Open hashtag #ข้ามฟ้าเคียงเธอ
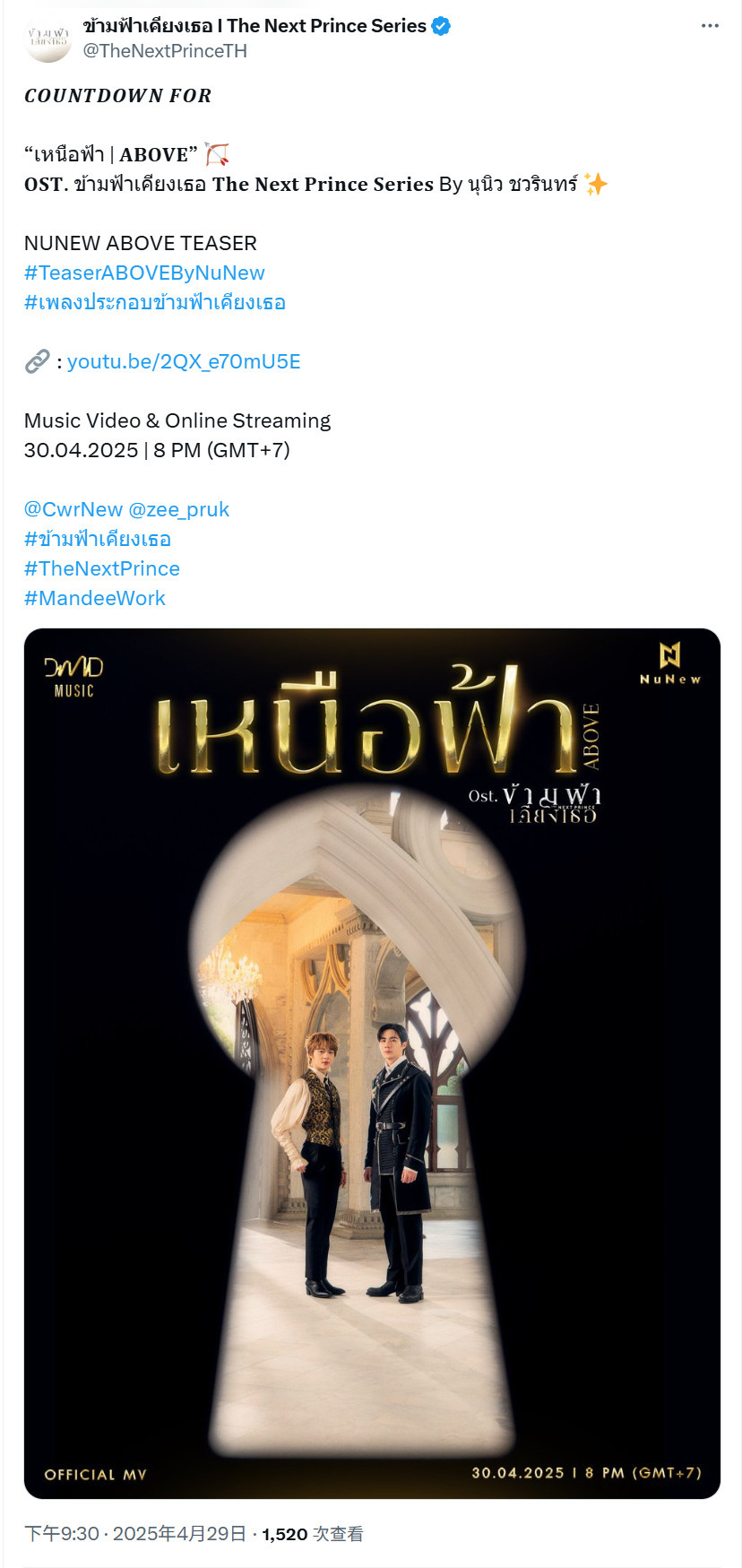The width and height of the screenshot is (742, 1568). tap(98, 539)
